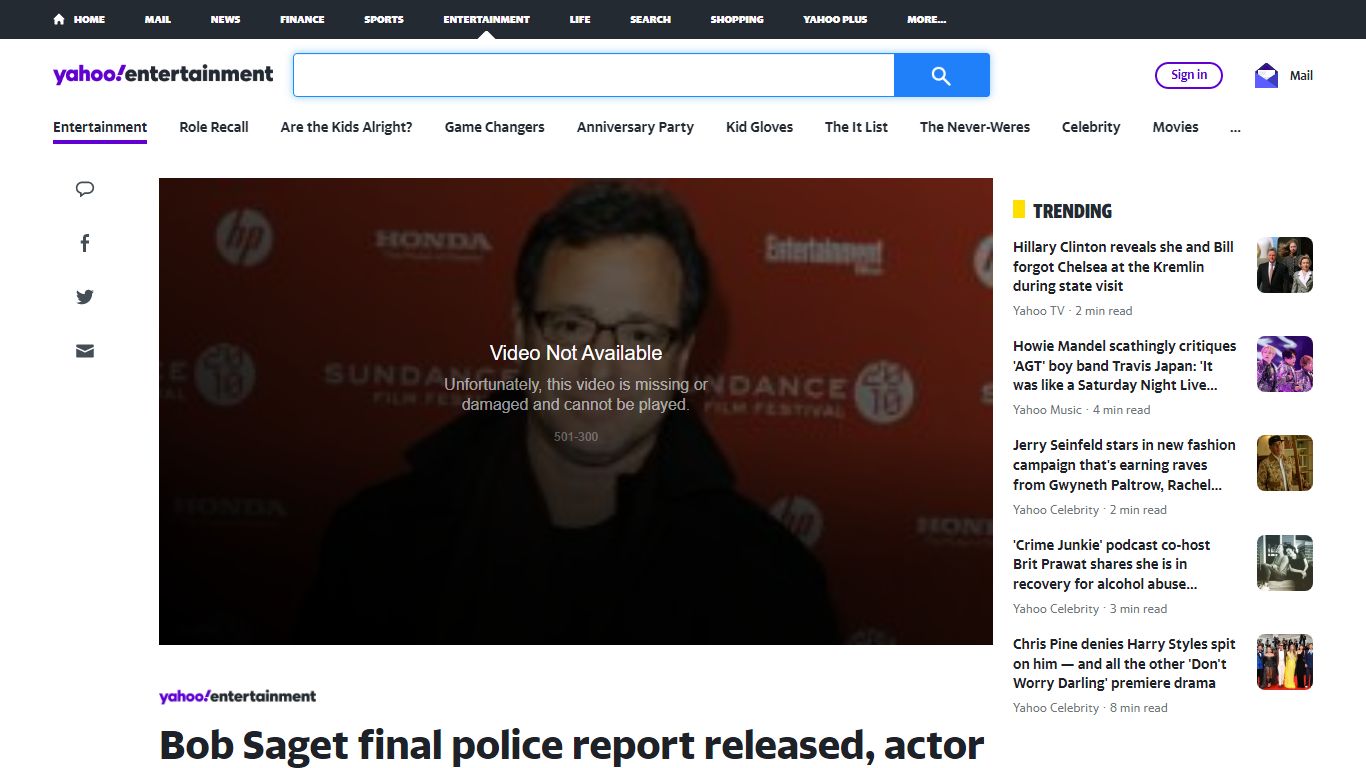
Task: Click Hillary Clinton story thumbnail
Action: (x=1285, y=265)
